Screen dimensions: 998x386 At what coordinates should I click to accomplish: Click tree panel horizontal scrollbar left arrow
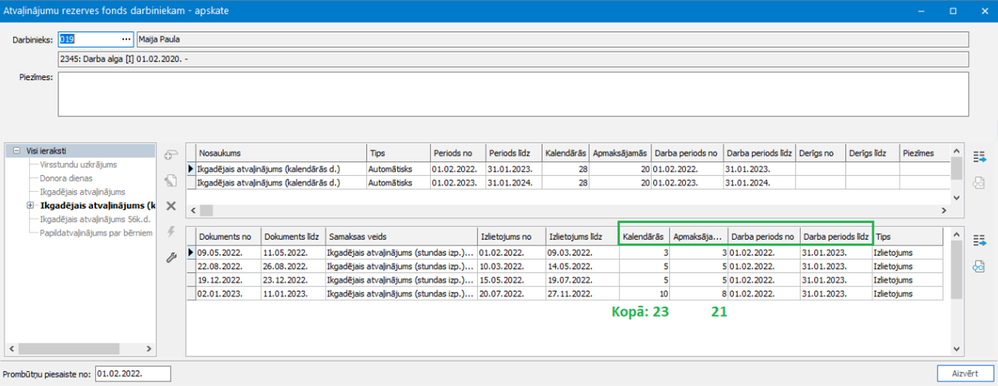(12, 349)
